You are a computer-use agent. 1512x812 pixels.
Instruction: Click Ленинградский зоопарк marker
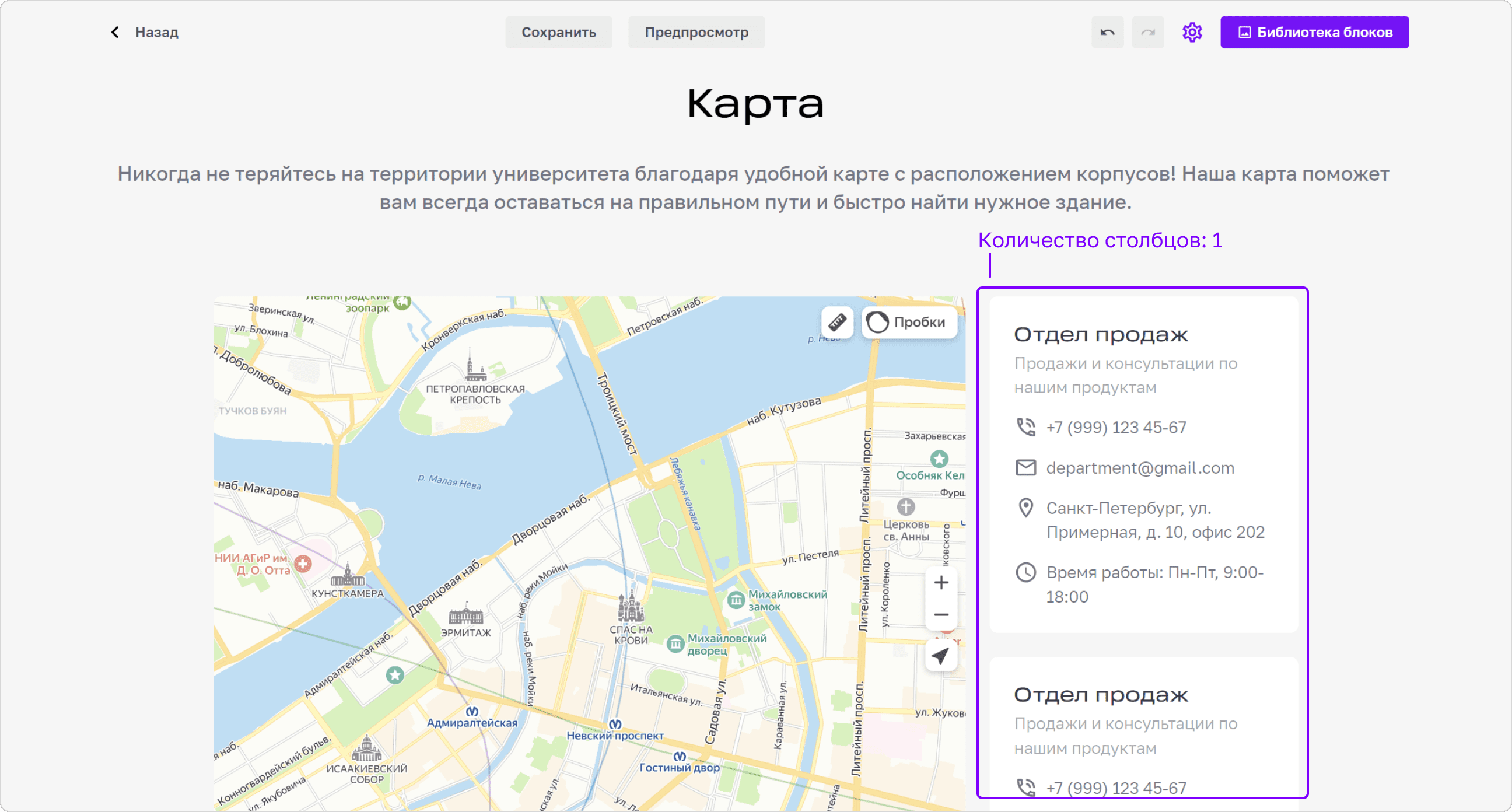[402, 302]
